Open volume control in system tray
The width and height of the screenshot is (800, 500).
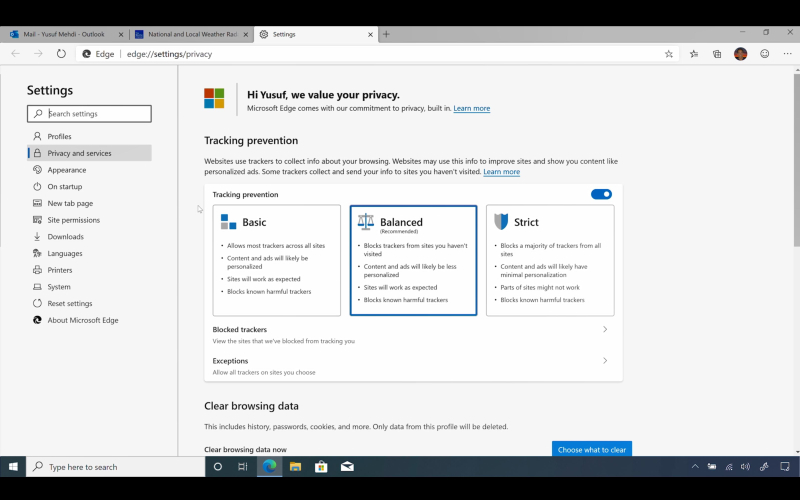pos(745,466)
